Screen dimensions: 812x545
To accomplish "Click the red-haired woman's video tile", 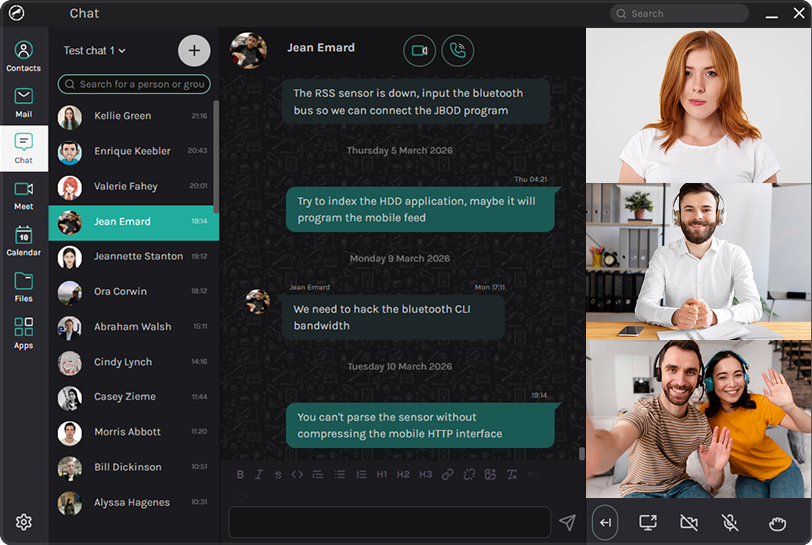I will tap(699, 105).
